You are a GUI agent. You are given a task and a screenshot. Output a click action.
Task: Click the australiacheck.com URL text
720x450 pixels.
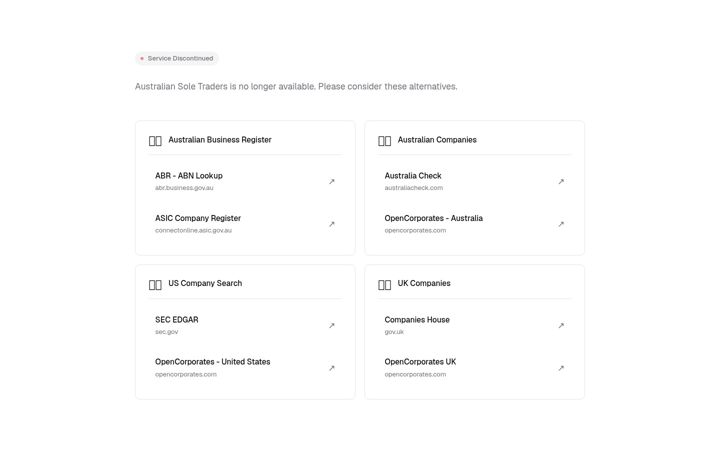pos(414,188)
